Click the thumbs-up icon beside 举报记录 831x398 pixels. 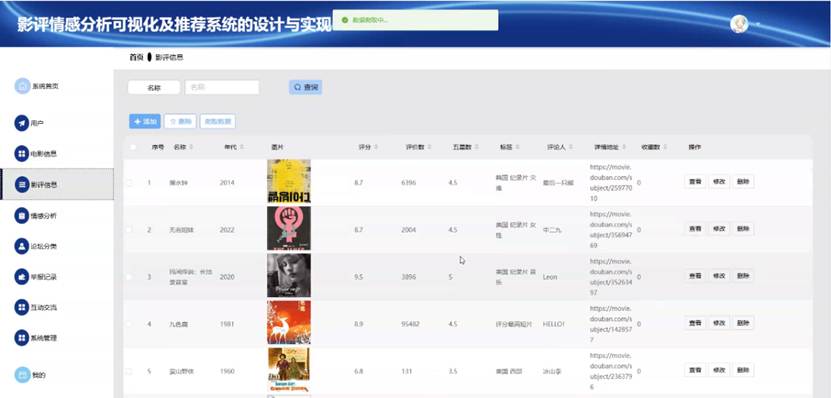[x=22, y=276]
